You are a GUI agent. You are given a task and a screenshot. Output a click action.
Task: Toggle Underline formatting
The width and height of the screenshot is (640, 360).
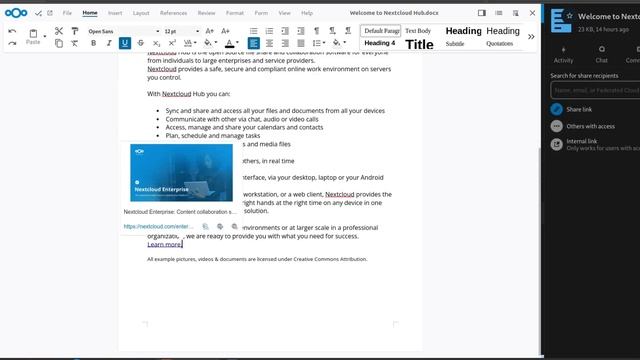[125, 43]
